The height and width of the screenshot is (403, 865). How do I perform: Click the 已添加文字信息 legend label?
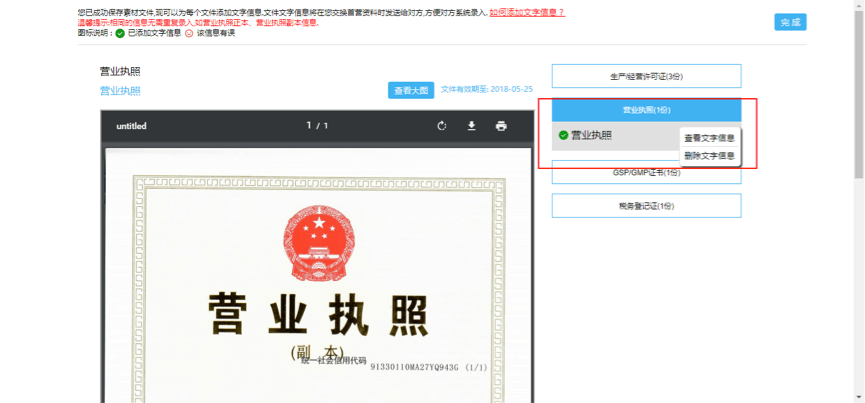pos(154,33)
